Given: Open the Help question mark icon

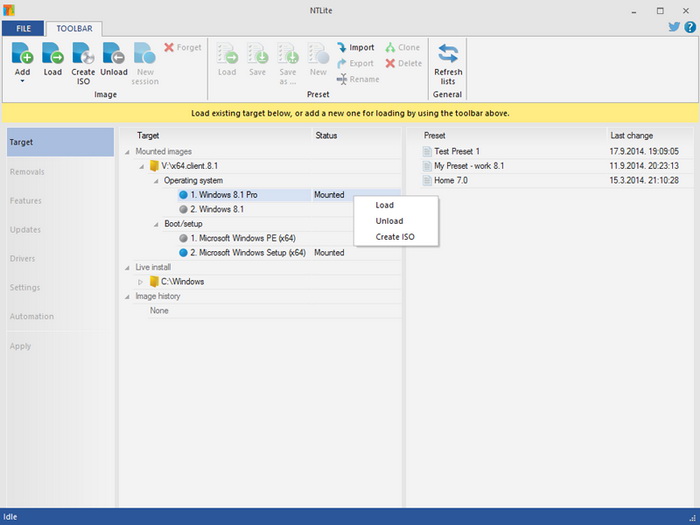Looking at the screenshot, I should tap(690, 27).
